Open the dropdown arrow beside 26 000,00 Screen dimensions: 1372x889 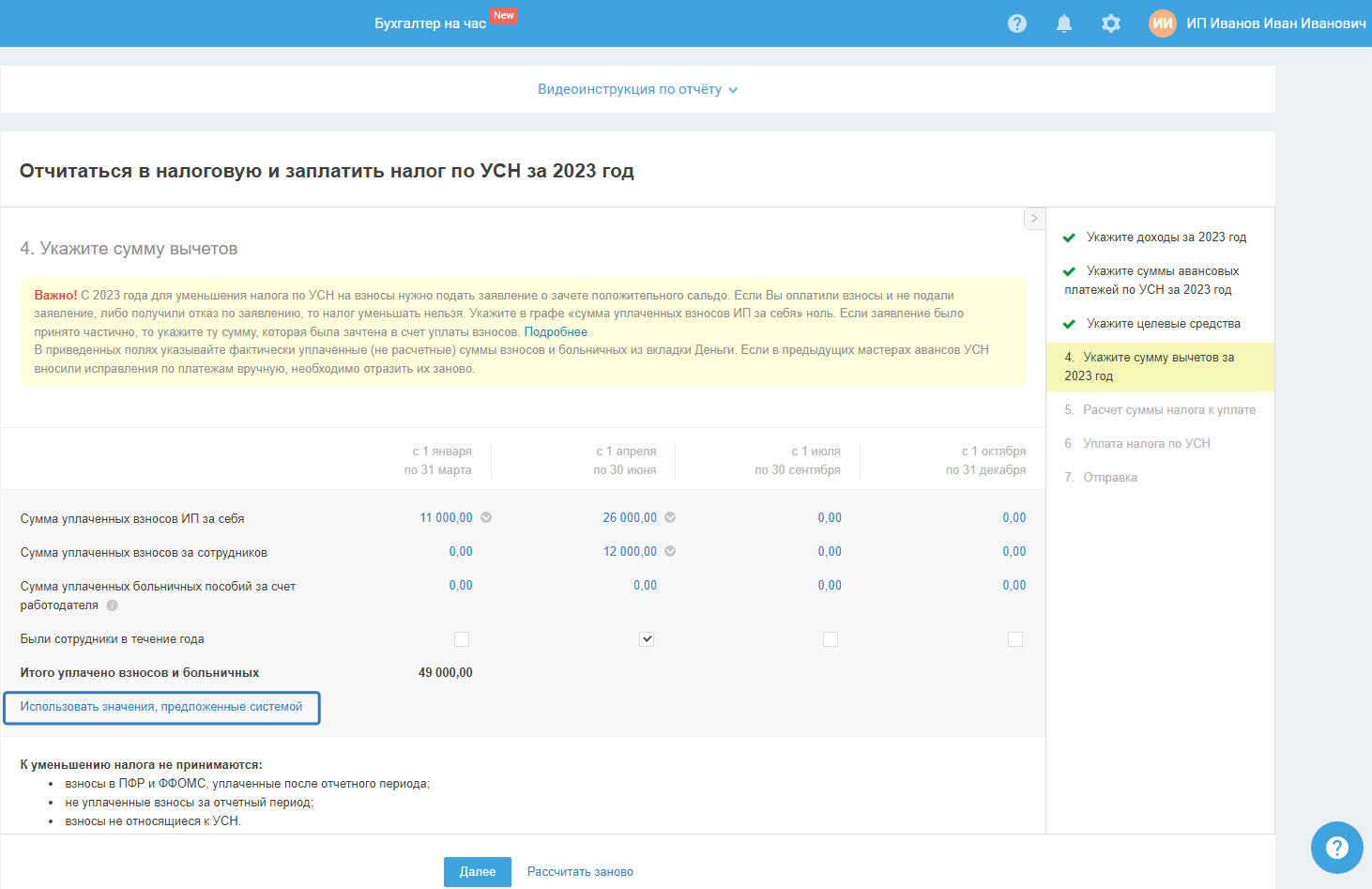point(670,517)
